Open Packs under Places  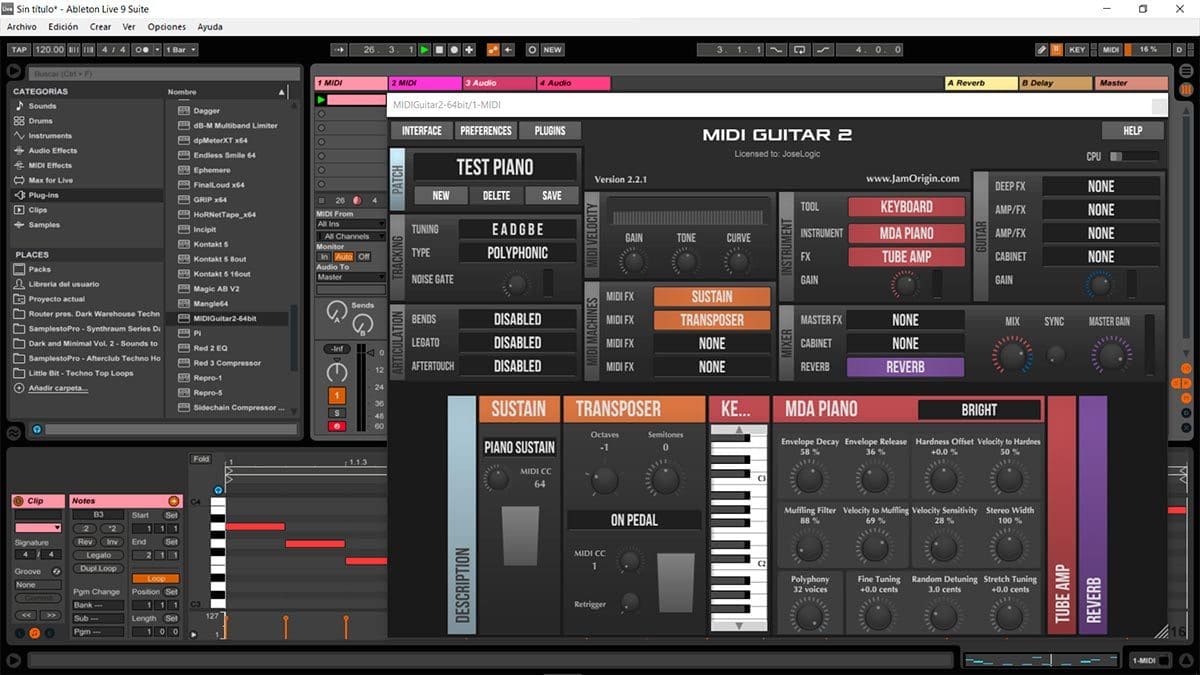click(x=40, y=269)
